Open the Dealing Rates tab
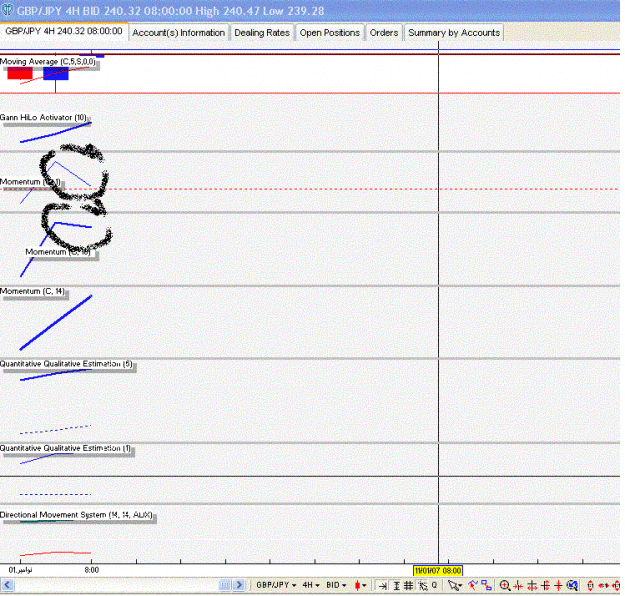This screenshot has width=625, height=596. pos(262,33)
